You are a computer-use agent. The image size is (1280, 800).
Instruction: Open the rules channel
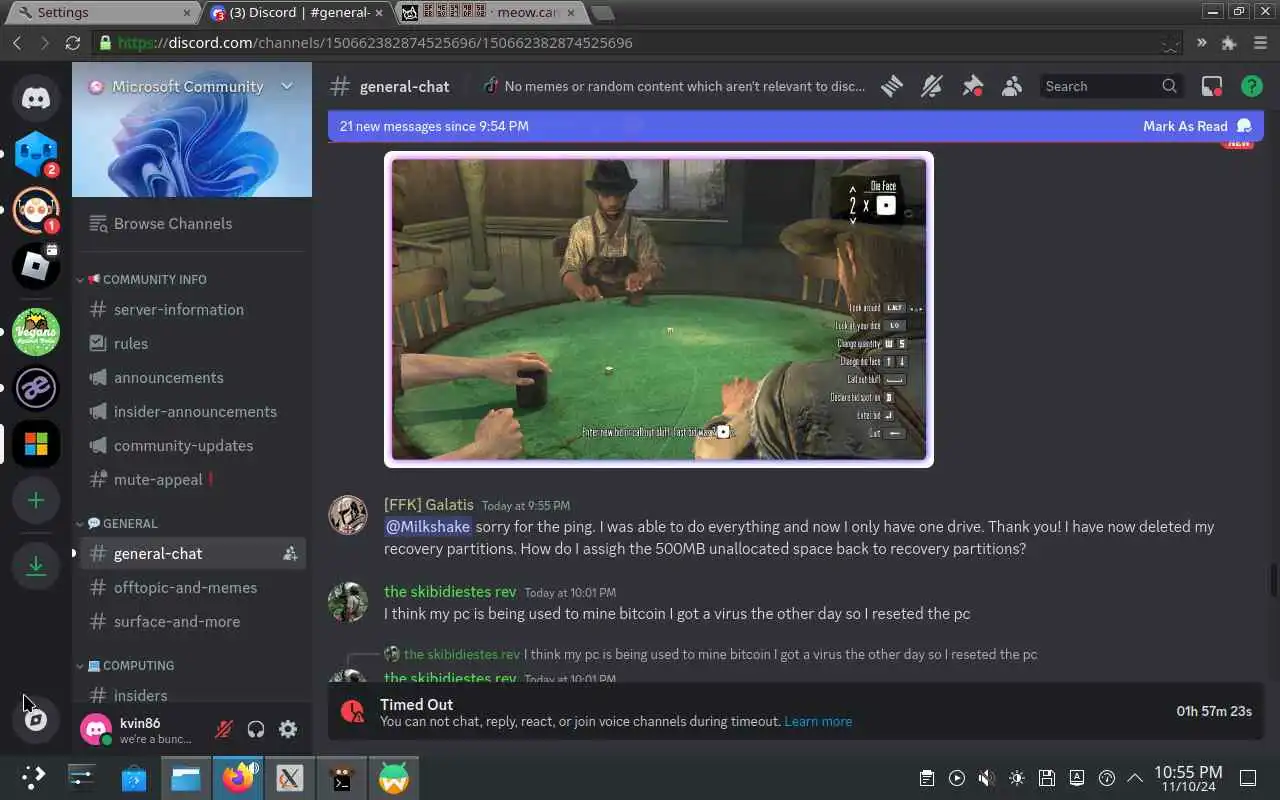click(x=192, y=344)
